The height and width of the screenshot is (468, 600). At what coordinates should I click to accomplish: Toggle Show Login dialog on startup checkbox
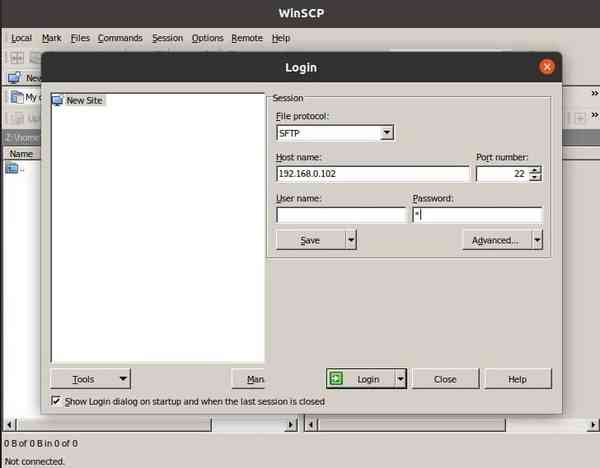pyautogui.click(x=56, y=401)
